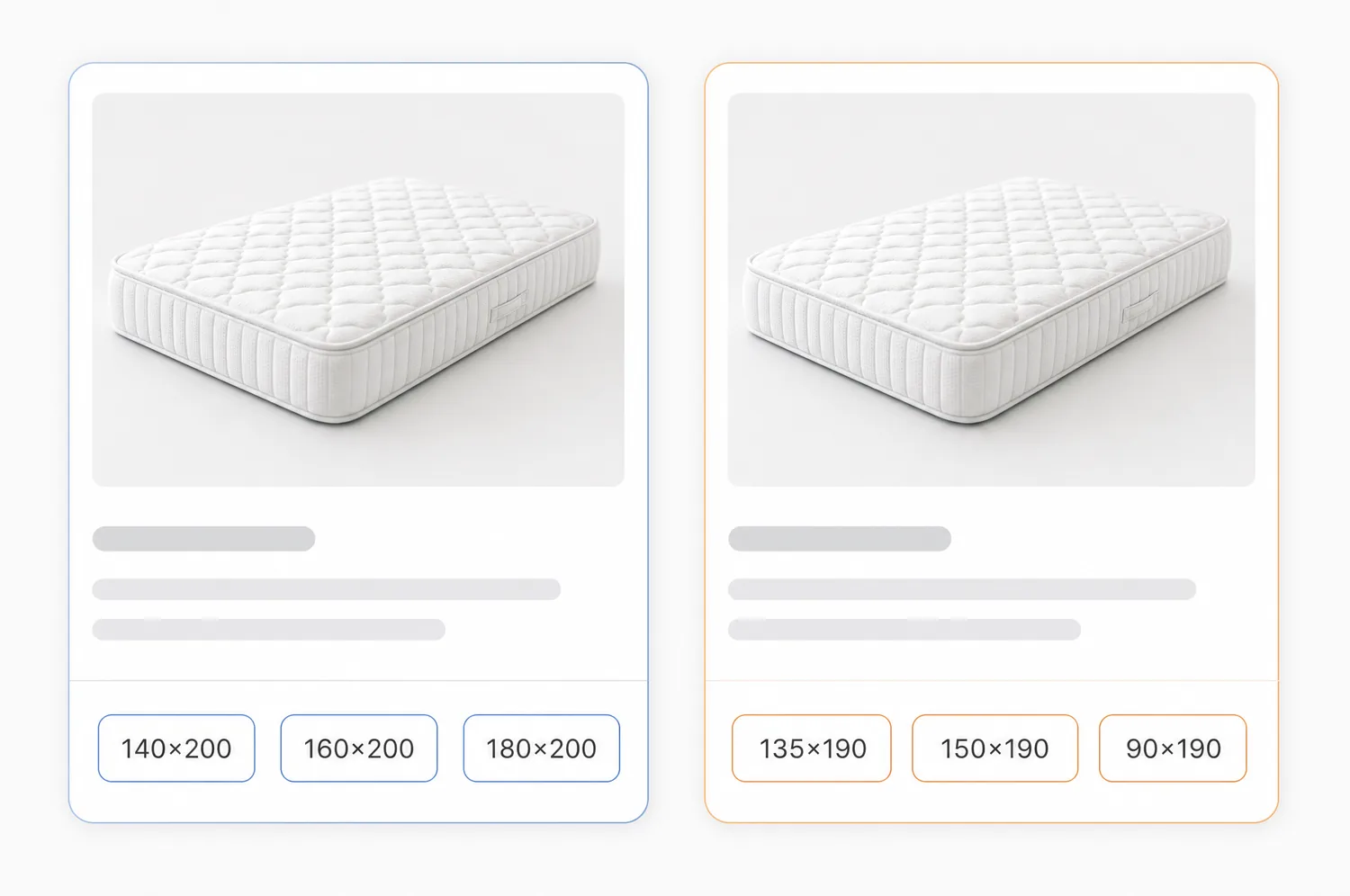Click the fabric handle tag on right mattress
Viewport: 1350px width, 896px height.
point(1140,309)
